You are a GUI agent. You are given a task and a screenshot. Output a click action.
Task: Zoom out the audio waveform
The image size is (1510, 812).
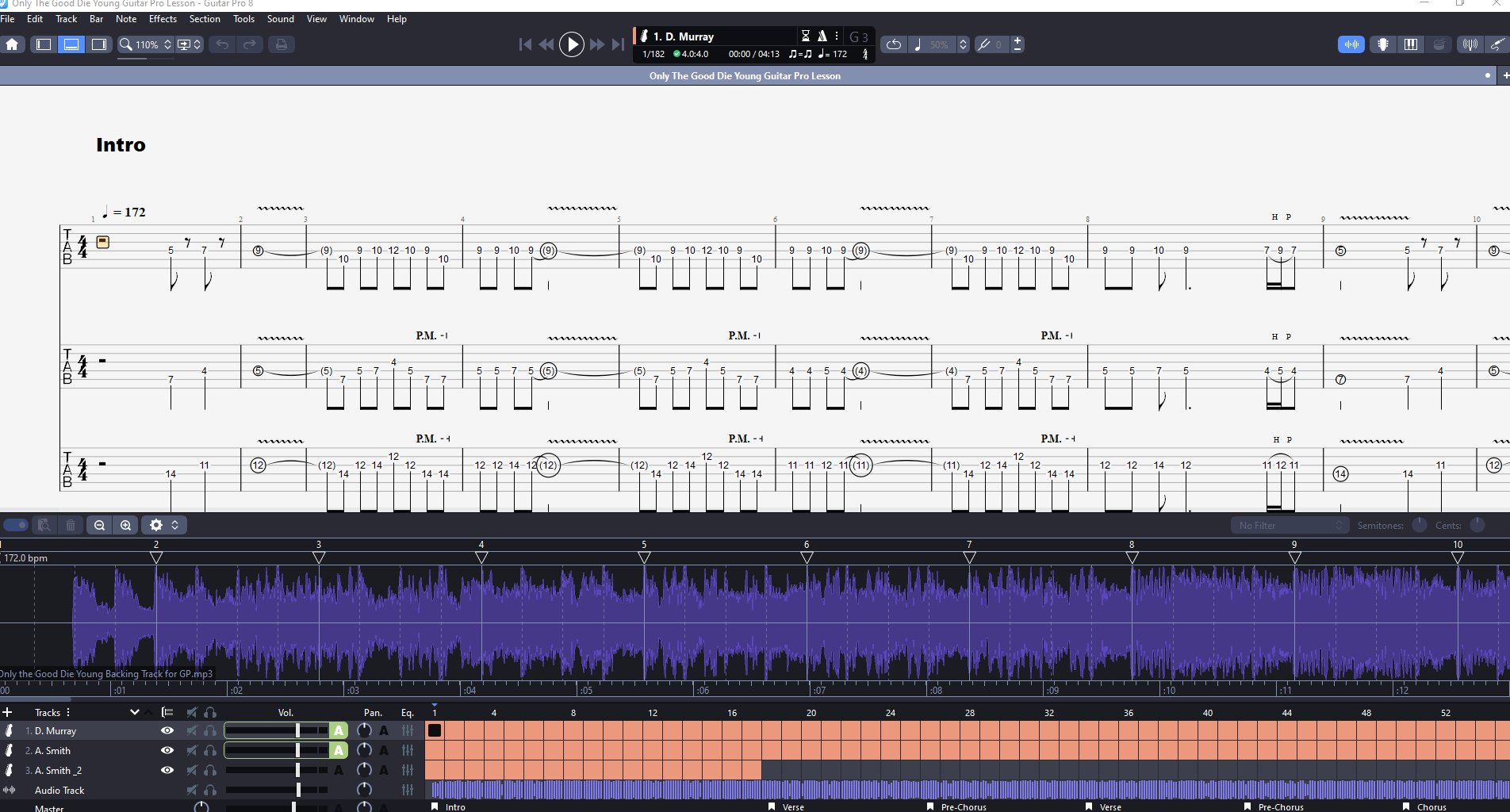99,525
